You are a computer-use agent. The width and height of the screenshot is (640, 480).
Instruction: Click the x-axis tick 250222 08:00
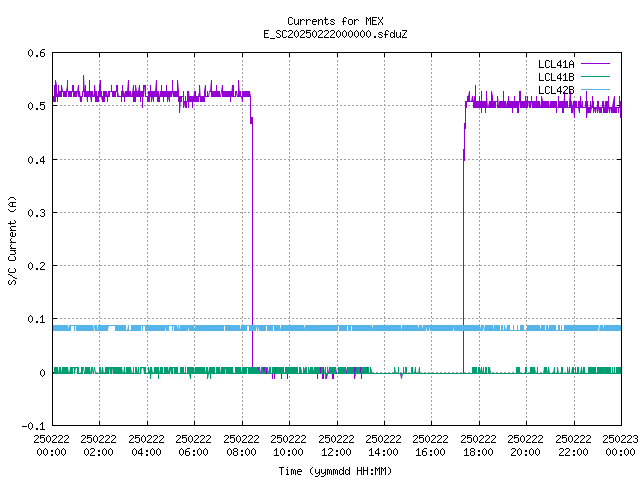241,445
